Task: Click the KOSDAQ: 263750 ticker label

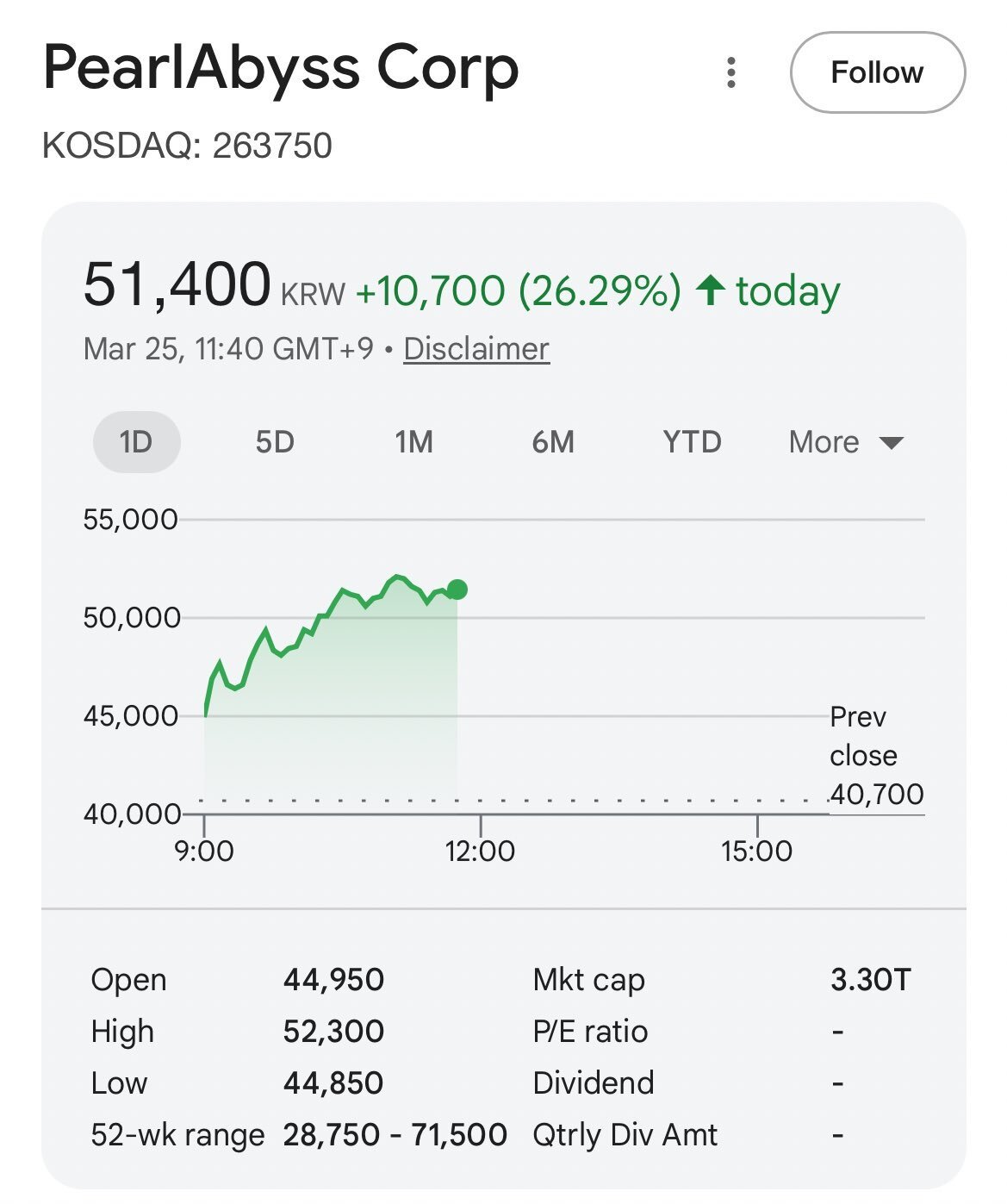Action: [187, 146]
